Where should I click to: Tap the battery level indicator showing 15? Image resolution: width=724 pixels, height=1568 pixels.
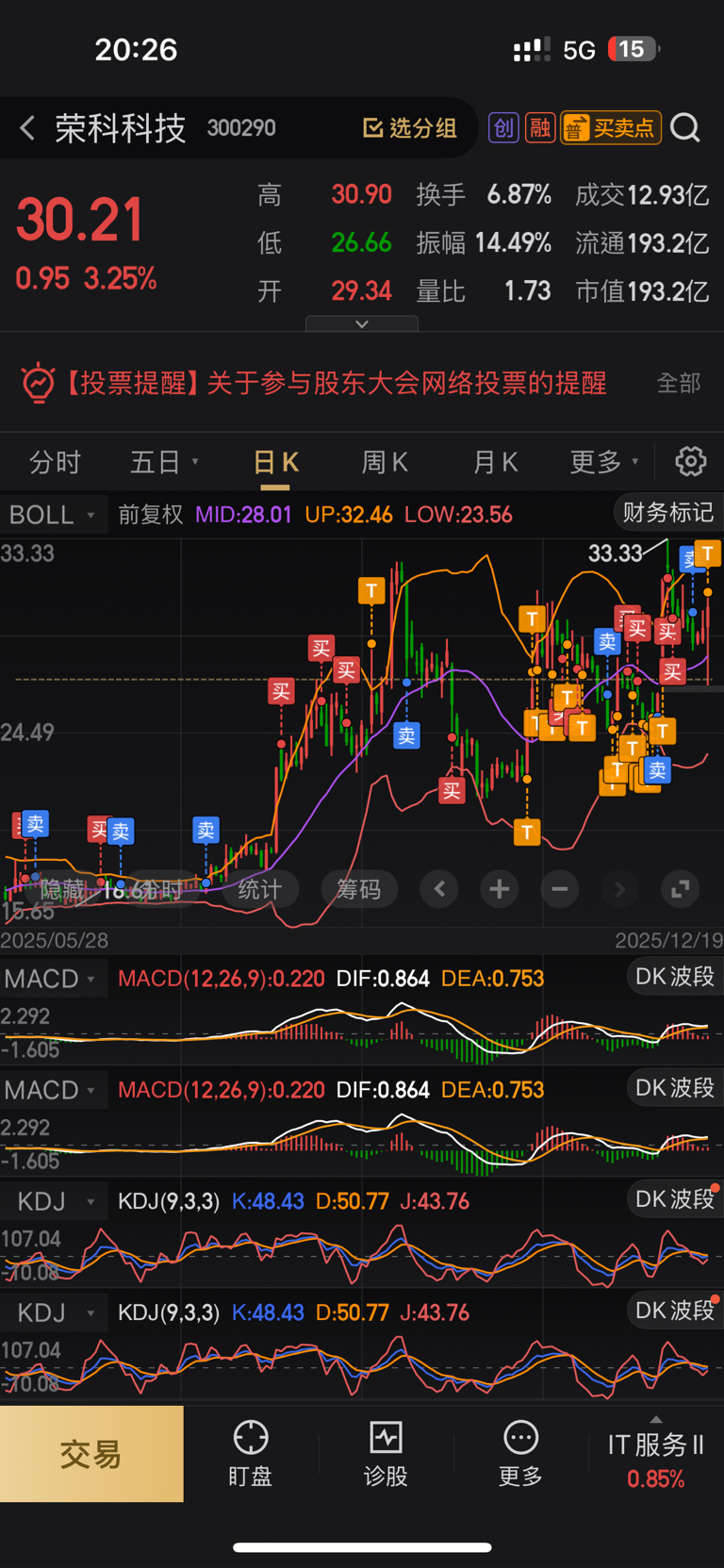pos(633,49)
